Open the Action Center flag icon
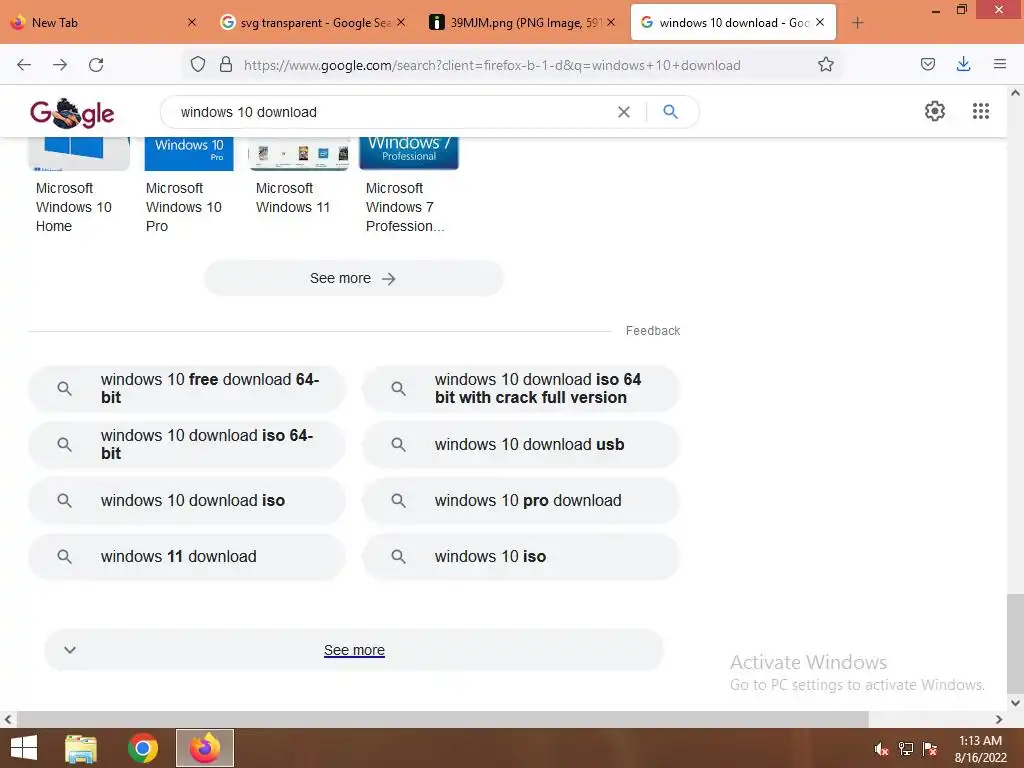Viewport: 1024px width, 768px height. (x=930, y=749)
